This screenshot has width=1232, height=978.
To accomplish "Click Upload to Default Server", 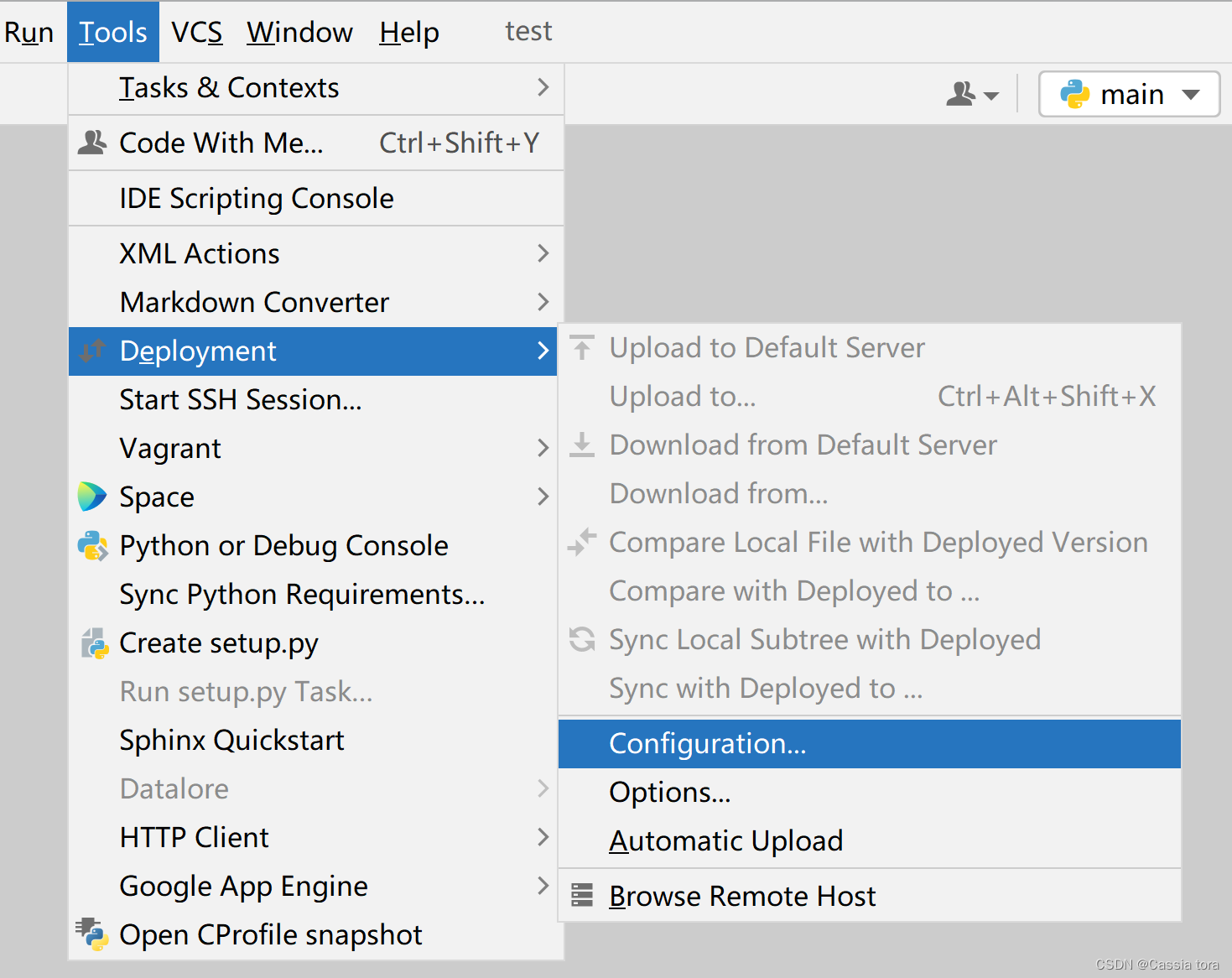I will tap(870, 347).
